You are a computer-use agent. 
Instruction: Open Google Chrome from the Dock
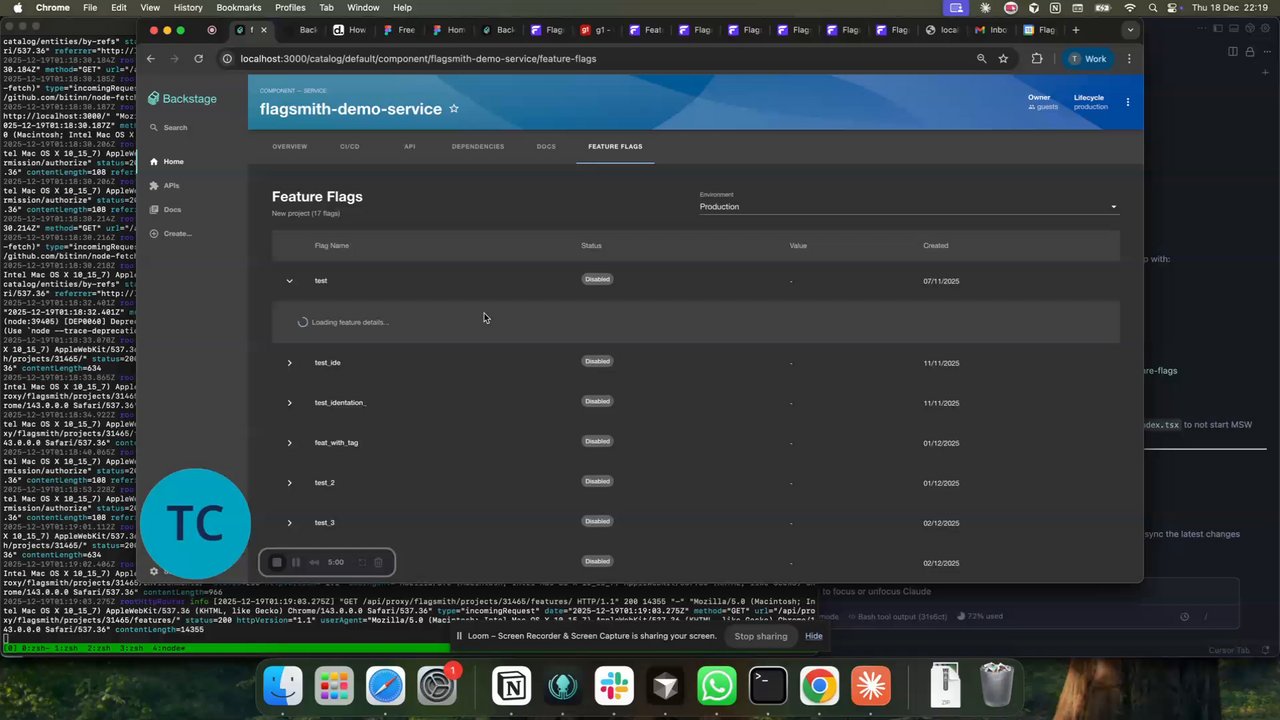pyautogui.click(x=819, y=686)
